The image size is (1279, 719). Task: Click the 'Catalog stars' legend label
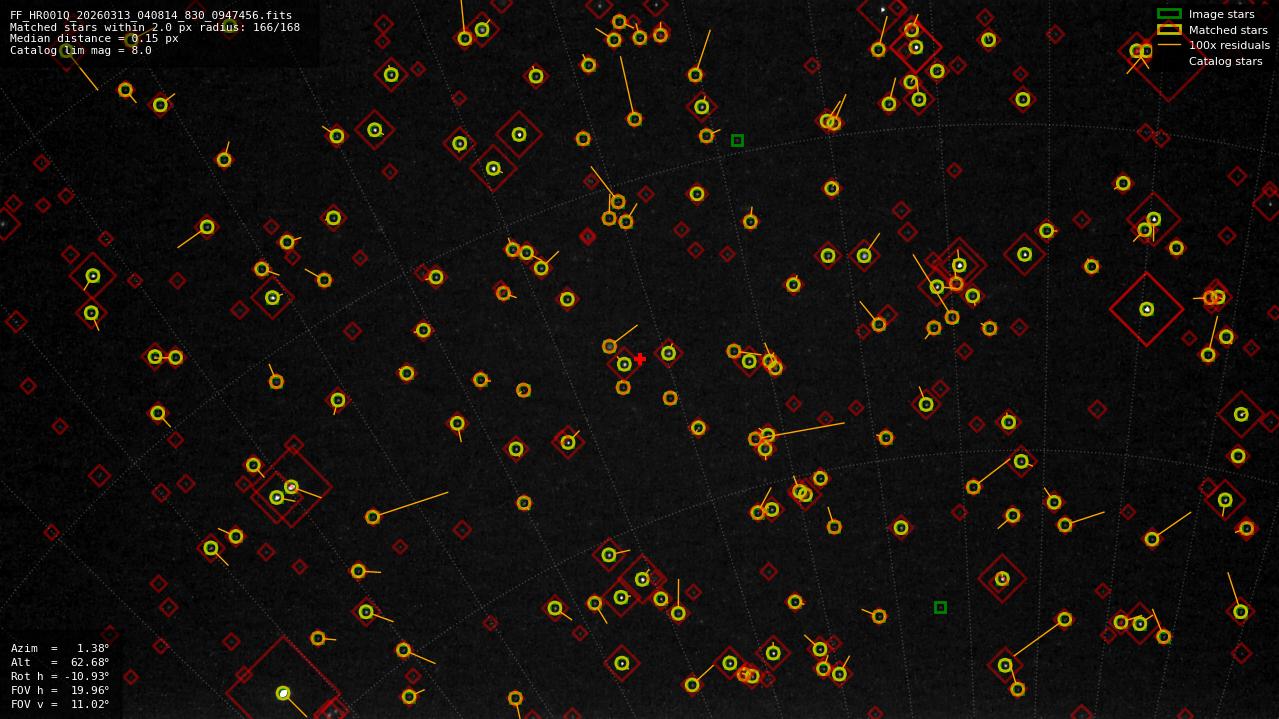coord(1225,61)
